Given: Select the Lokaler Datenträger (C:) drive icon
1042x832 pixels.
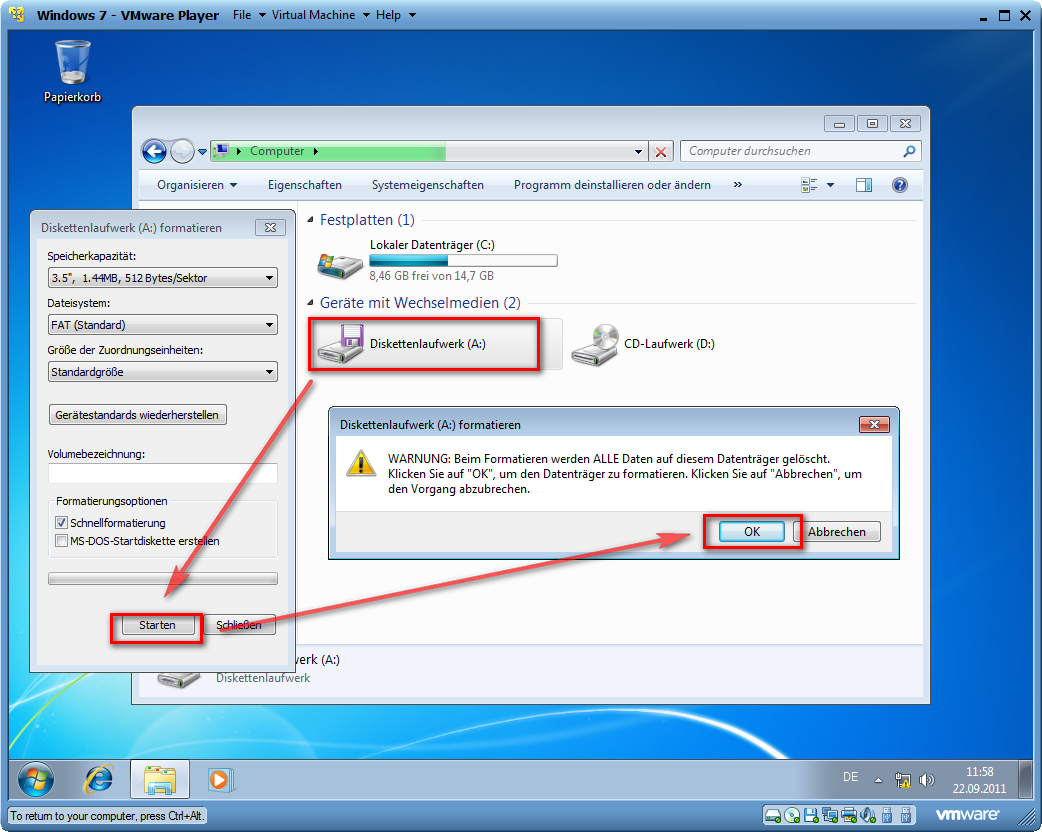Looking at the screenshot, I should pyautogui.click(x=340, y=264).
